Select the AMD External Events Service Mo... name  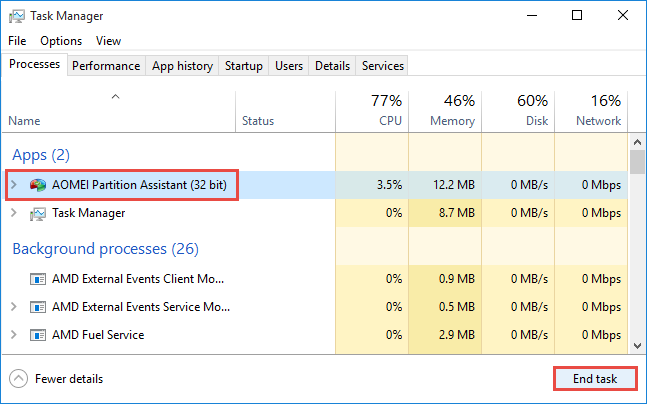(x=141, y=307)
